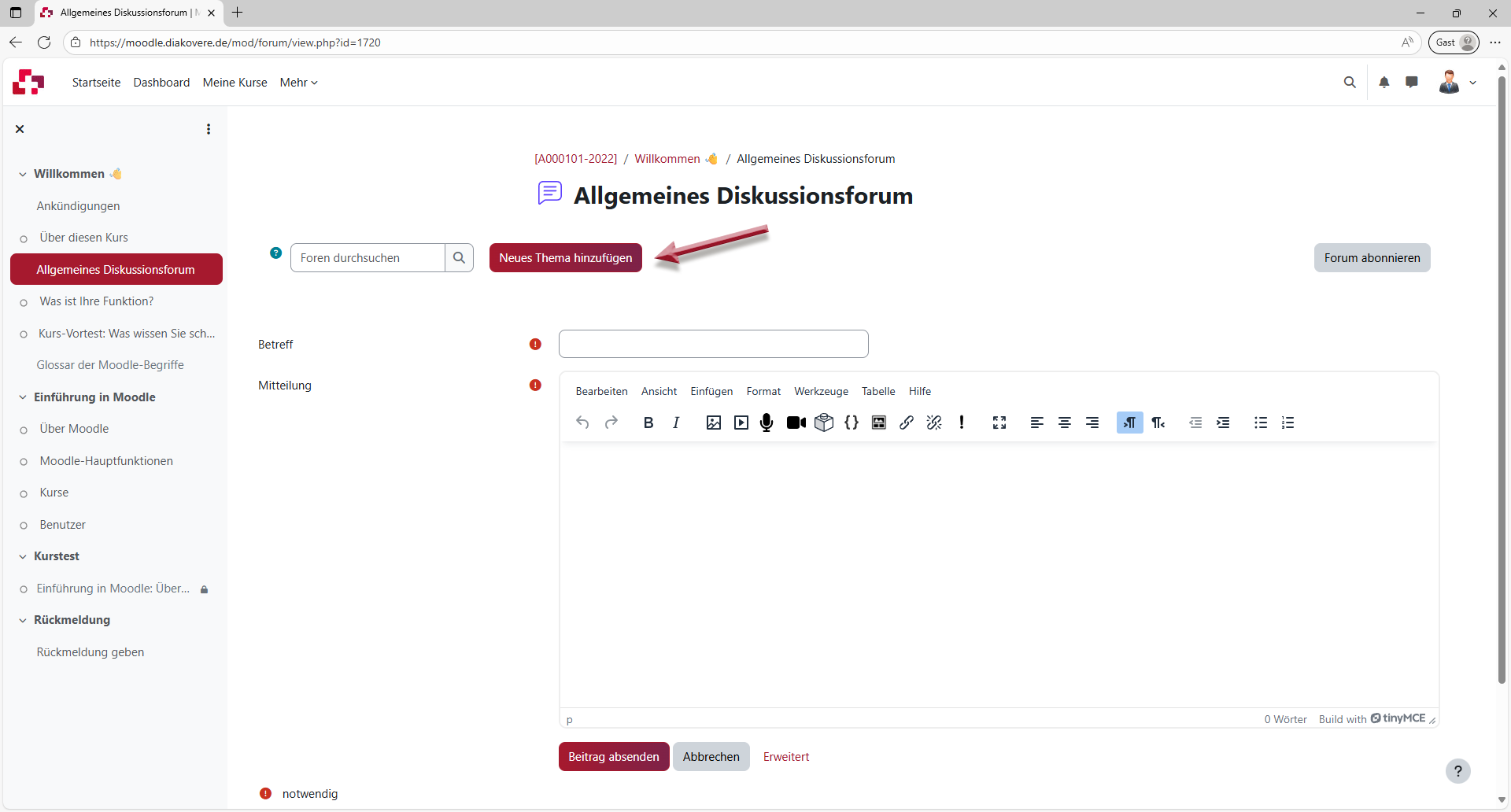
Task: Enter fullscreen mode in the editor
Action: click(x=999, y=423)
